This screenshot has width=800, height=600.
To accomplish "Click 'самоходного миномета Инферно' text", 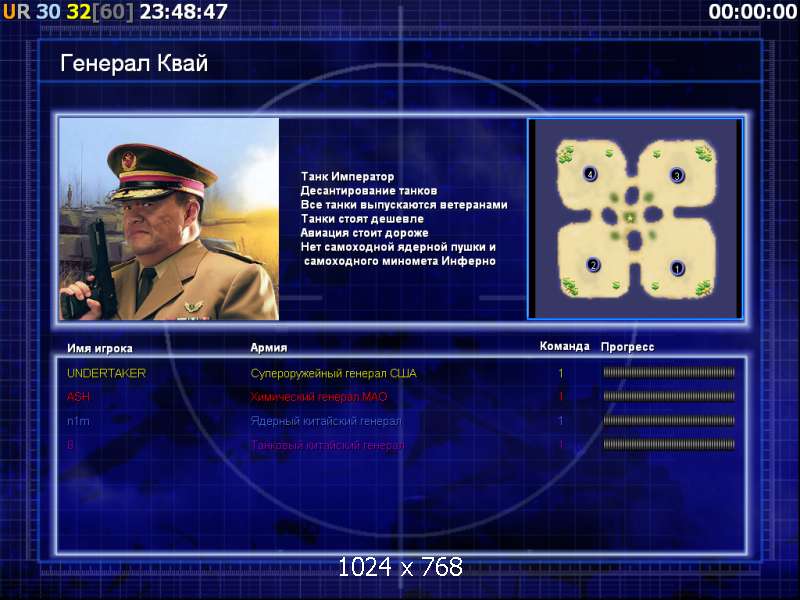I will point(400,261).
